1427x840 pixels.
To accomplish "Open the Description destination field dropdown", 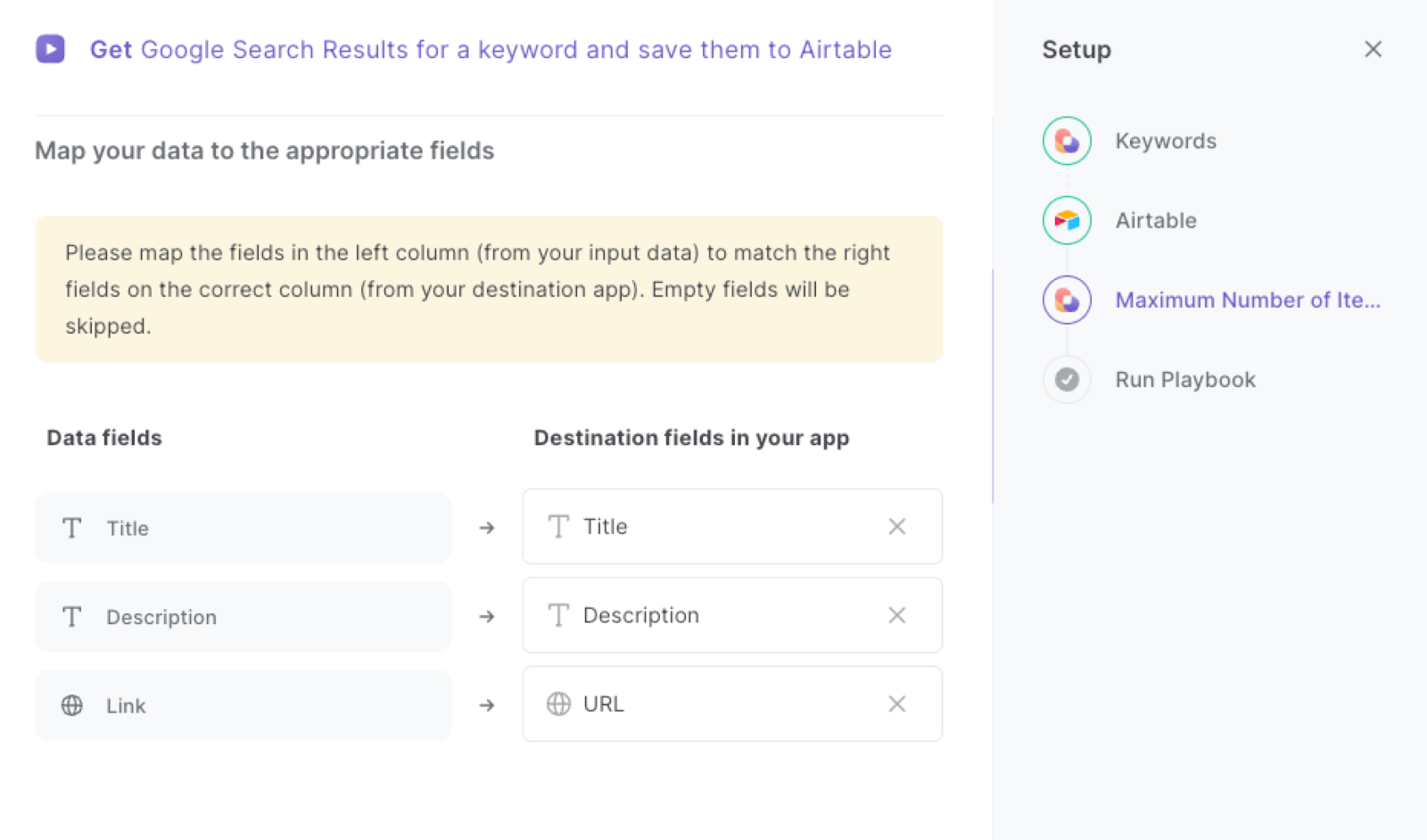I will 732,615.
